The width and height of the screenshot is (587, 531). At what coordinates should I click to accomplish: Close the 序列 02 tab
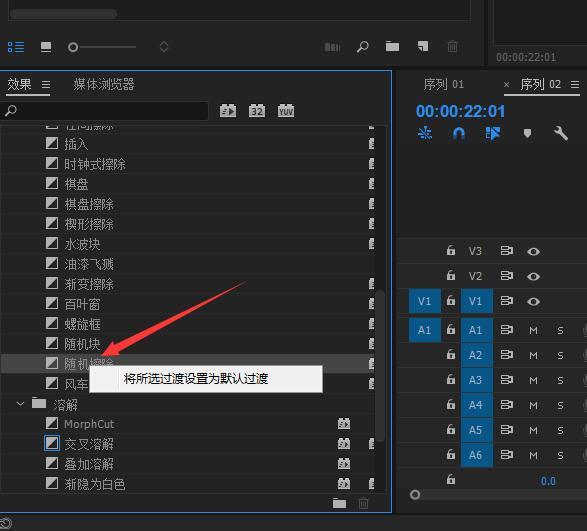[507, 85]
